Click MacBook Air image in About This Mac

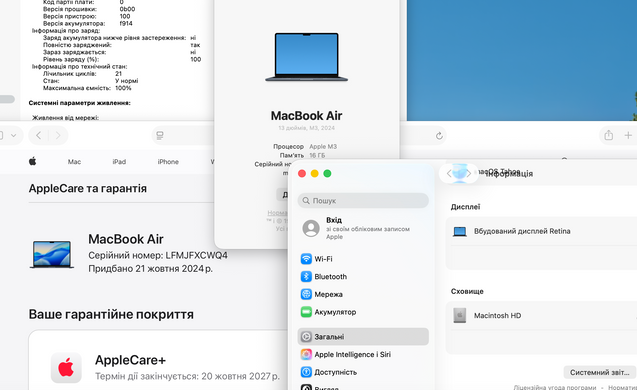point(306,57)
